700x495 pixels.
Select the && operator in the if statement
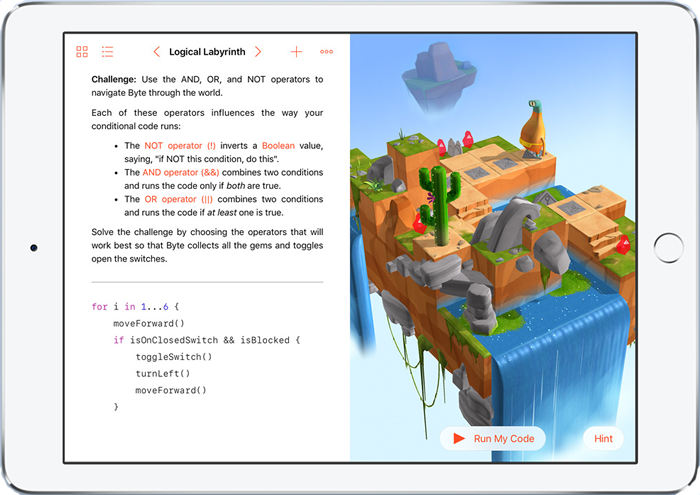229,340
